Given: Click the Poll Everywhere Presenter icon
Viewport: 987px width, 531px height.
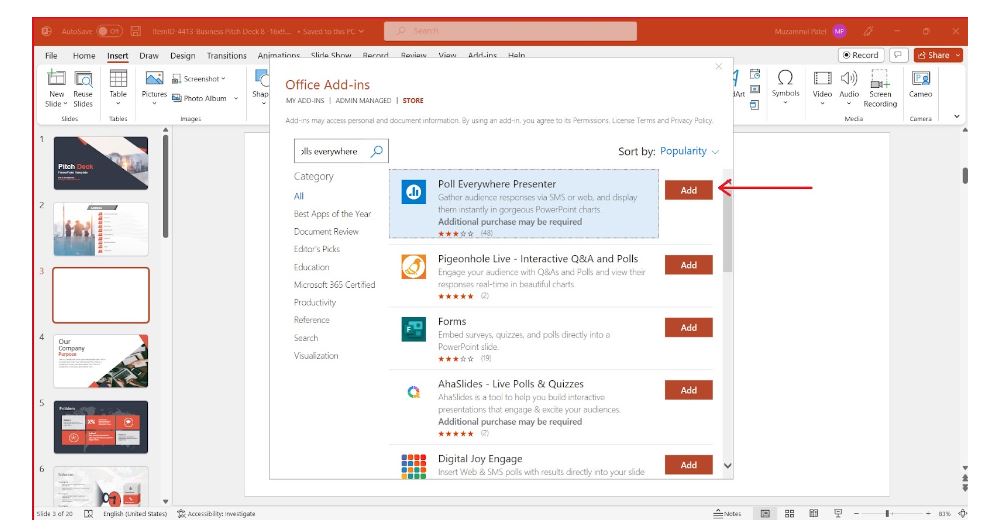Looking at the screenshot, I should [x=414, y=192].
